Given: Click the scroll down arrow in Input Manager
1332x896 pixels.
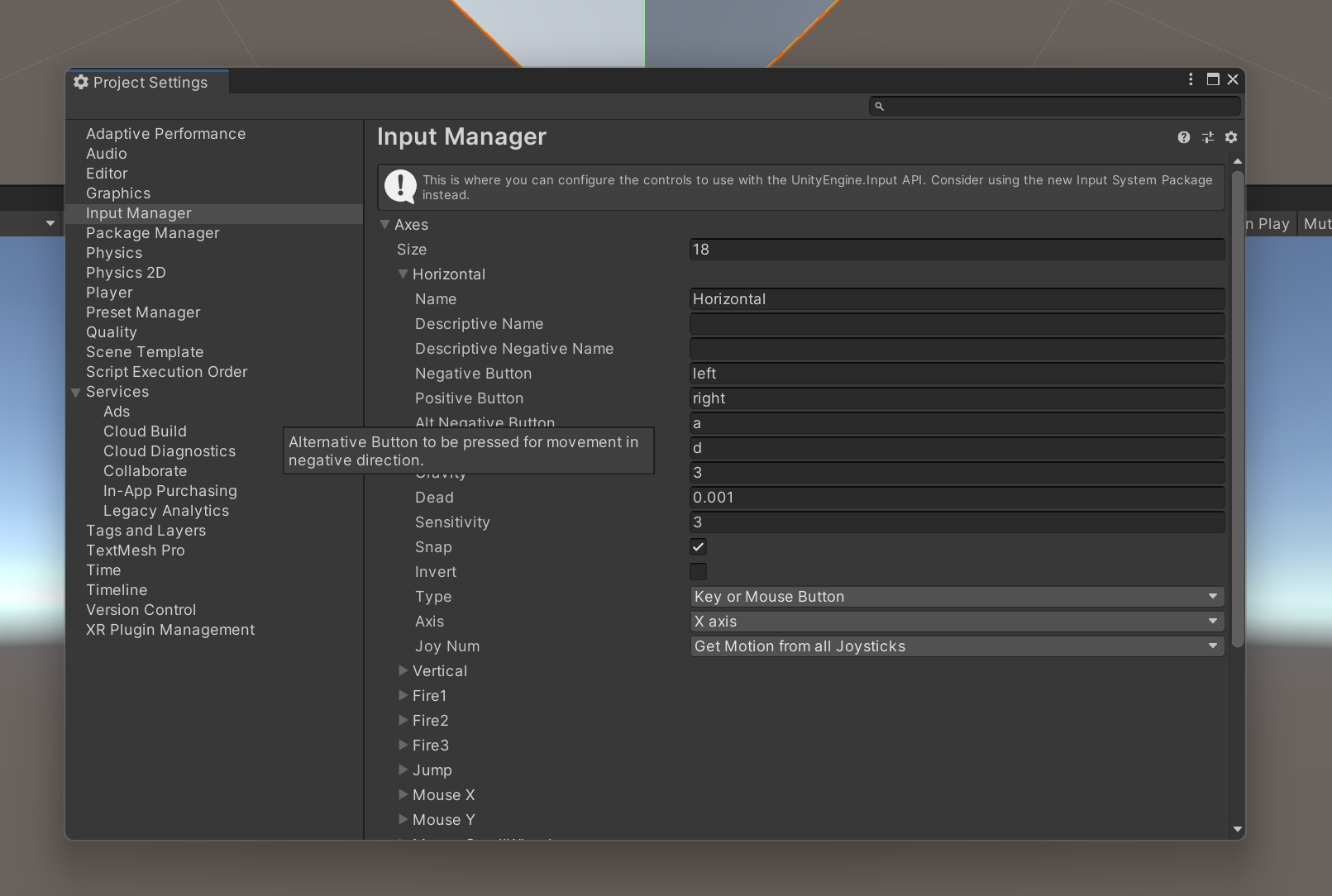Looking at the screenshot, I should coord(1238,829).
